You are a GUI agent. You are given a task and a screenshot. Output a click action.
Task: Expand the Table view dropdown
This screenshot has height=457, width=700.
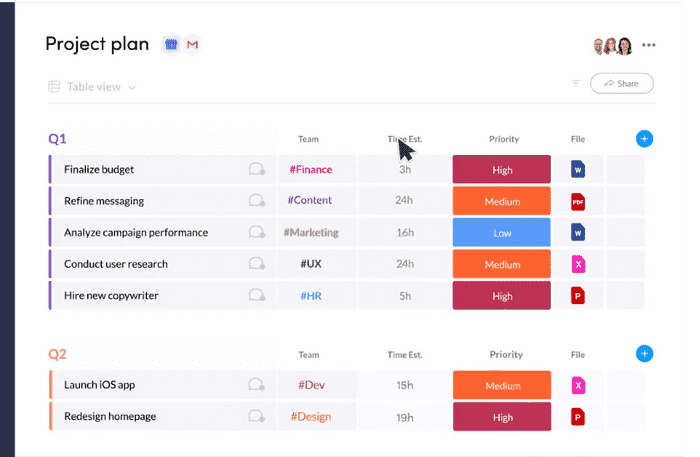[x=92, y=87]
